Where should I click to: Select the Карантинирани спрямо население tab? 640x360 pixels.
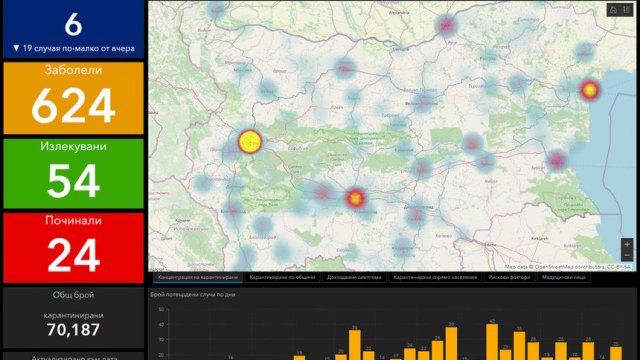click(x=435, y=278)
